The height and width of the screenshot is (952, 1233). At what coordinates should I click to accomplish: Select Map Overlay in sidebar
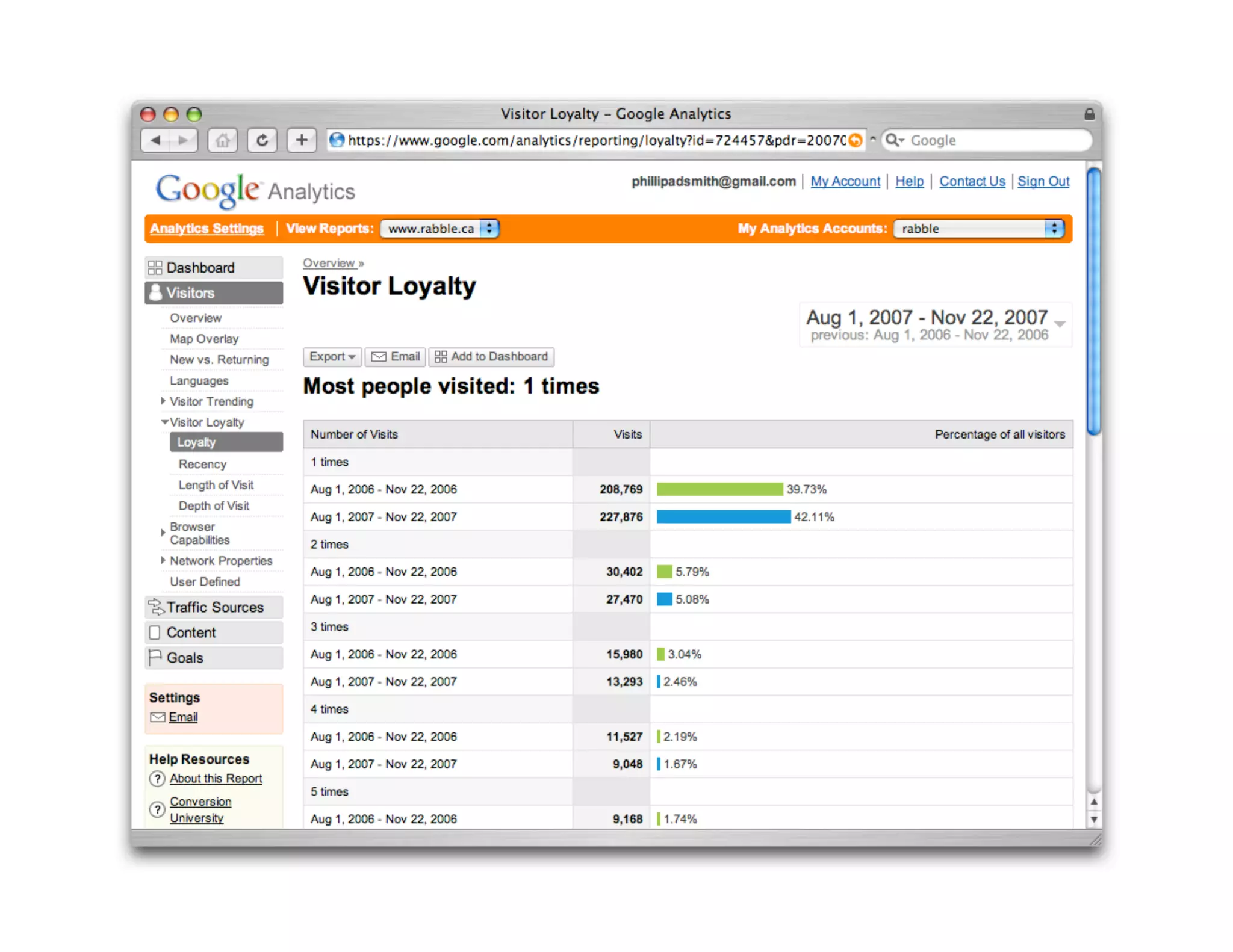pos(204,339)
